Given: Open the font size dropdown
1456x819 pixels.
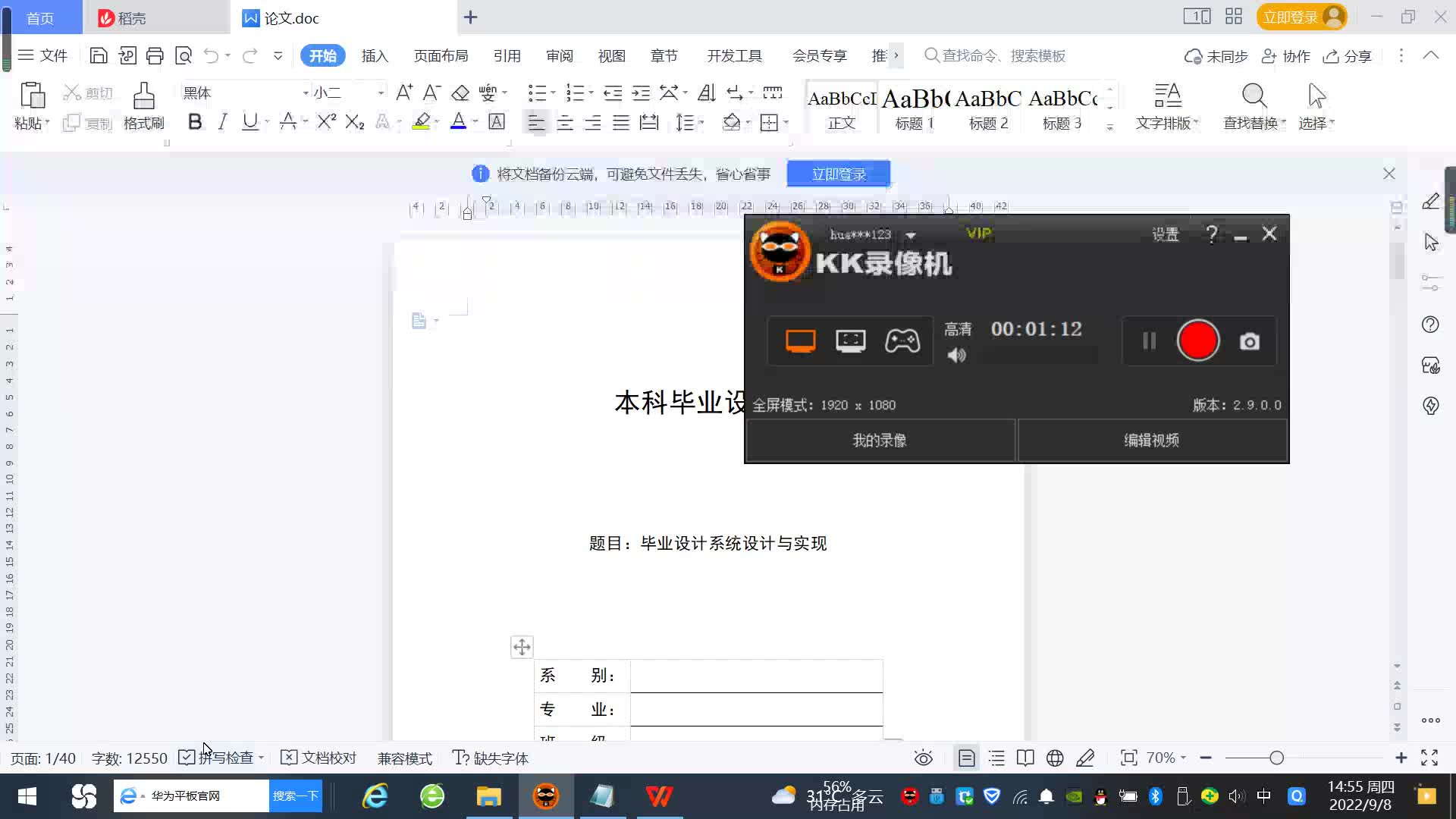Looking at the screenshot, I should (381, 93).
